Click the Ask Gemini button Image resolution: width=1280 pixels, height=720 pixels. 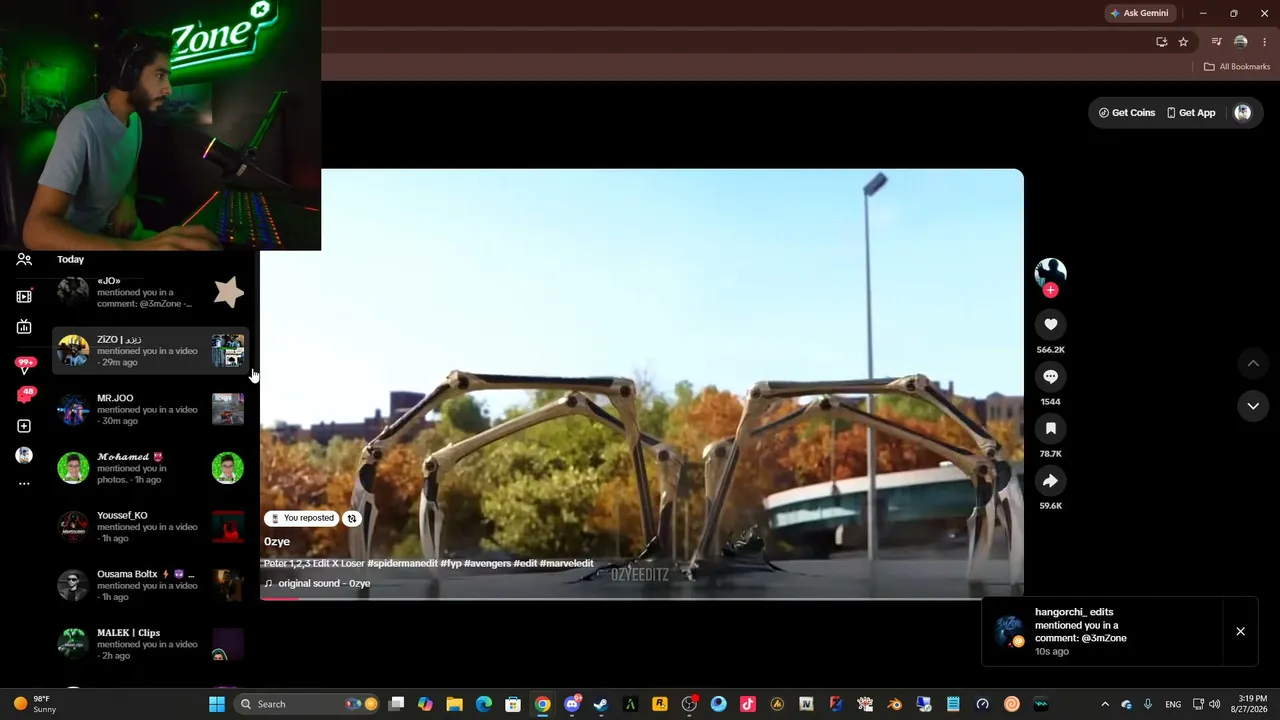point(1139,13)
